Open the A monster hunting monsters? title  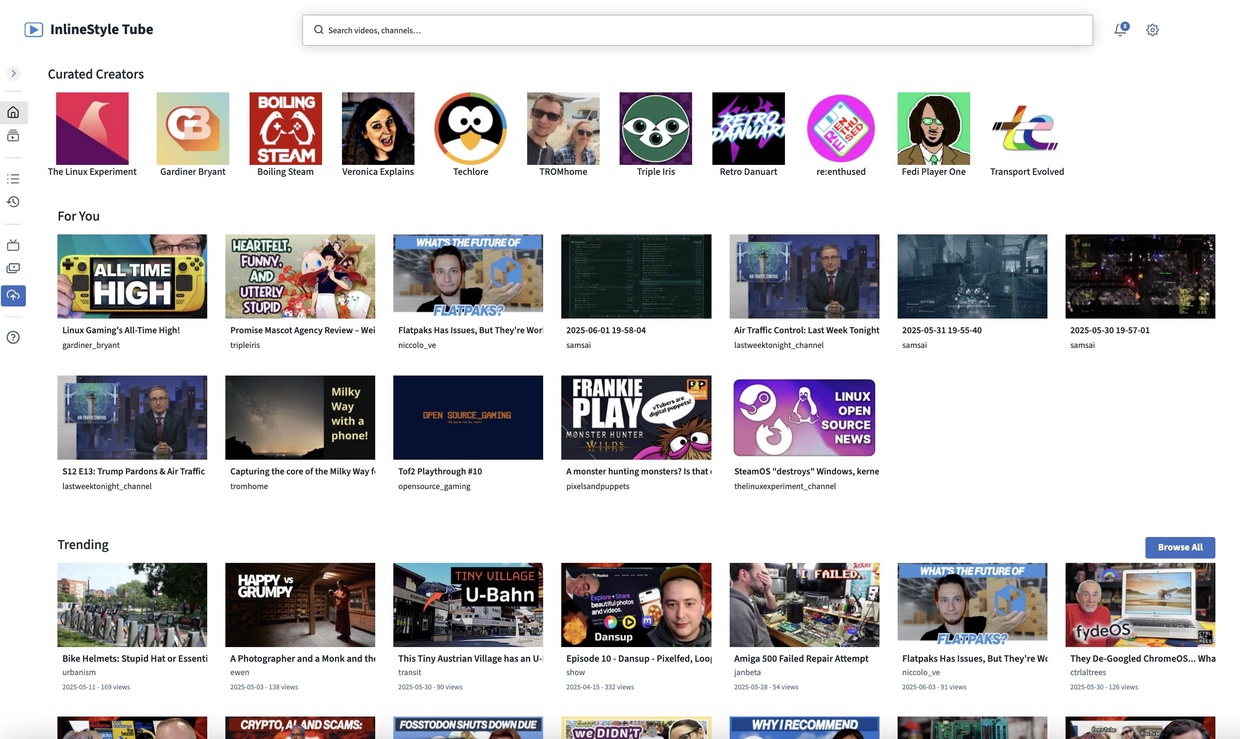click(x=639, y=471)
